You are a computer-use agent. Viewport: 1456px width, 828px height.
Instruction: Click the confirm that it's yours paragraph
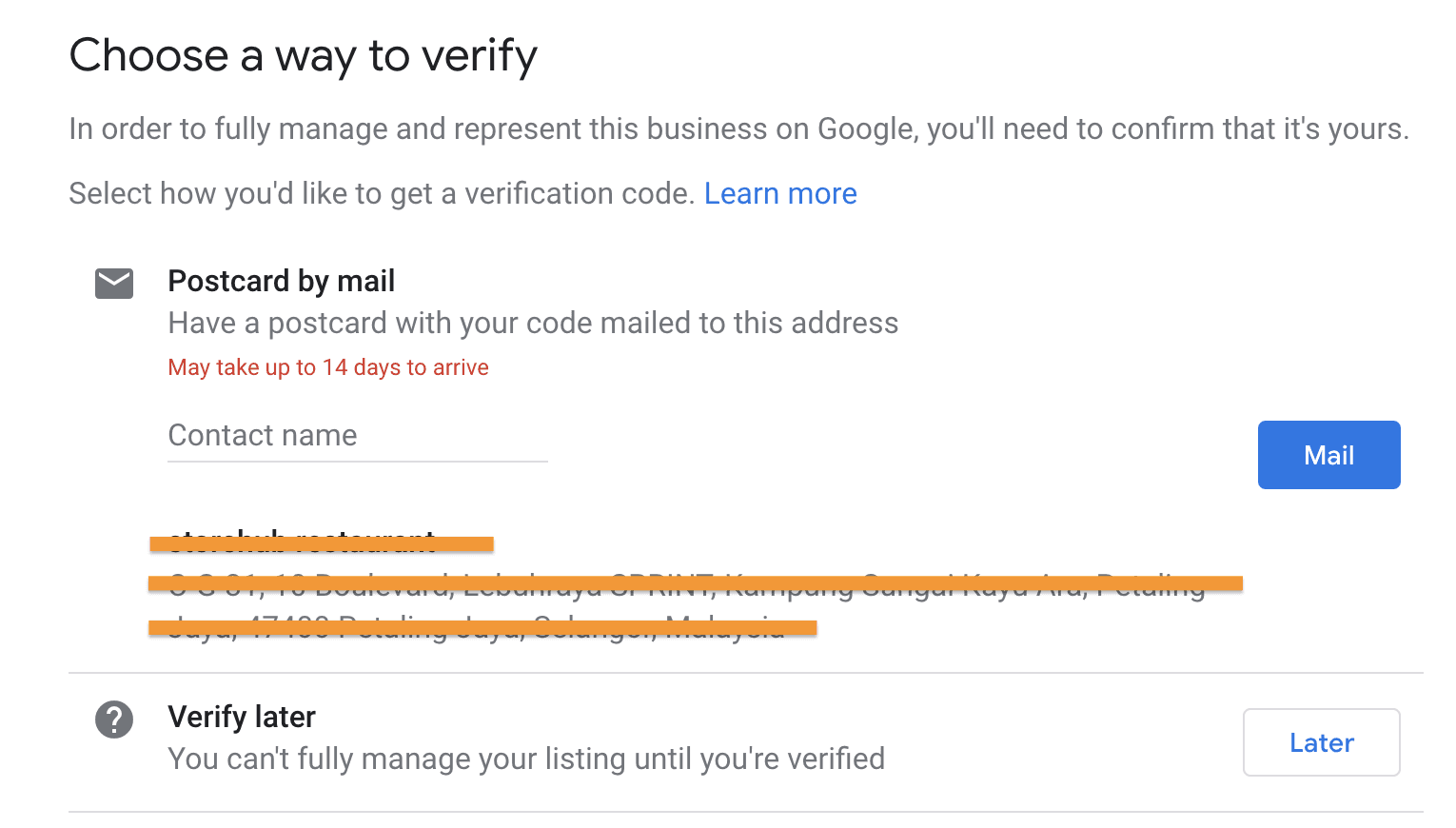point(739,129)
